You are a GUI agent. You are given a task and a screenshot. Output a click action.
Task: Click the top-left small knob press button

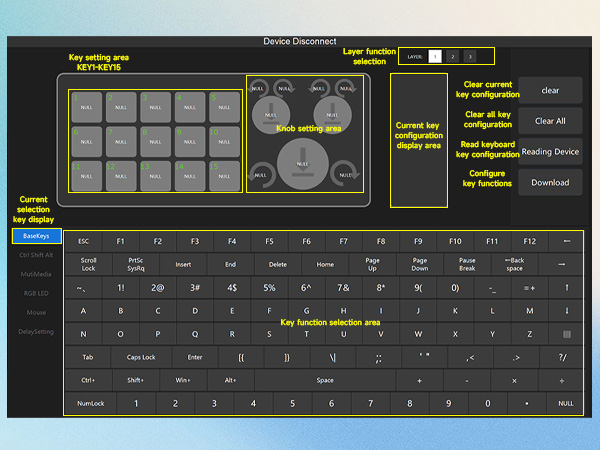(x=271, y=115)
